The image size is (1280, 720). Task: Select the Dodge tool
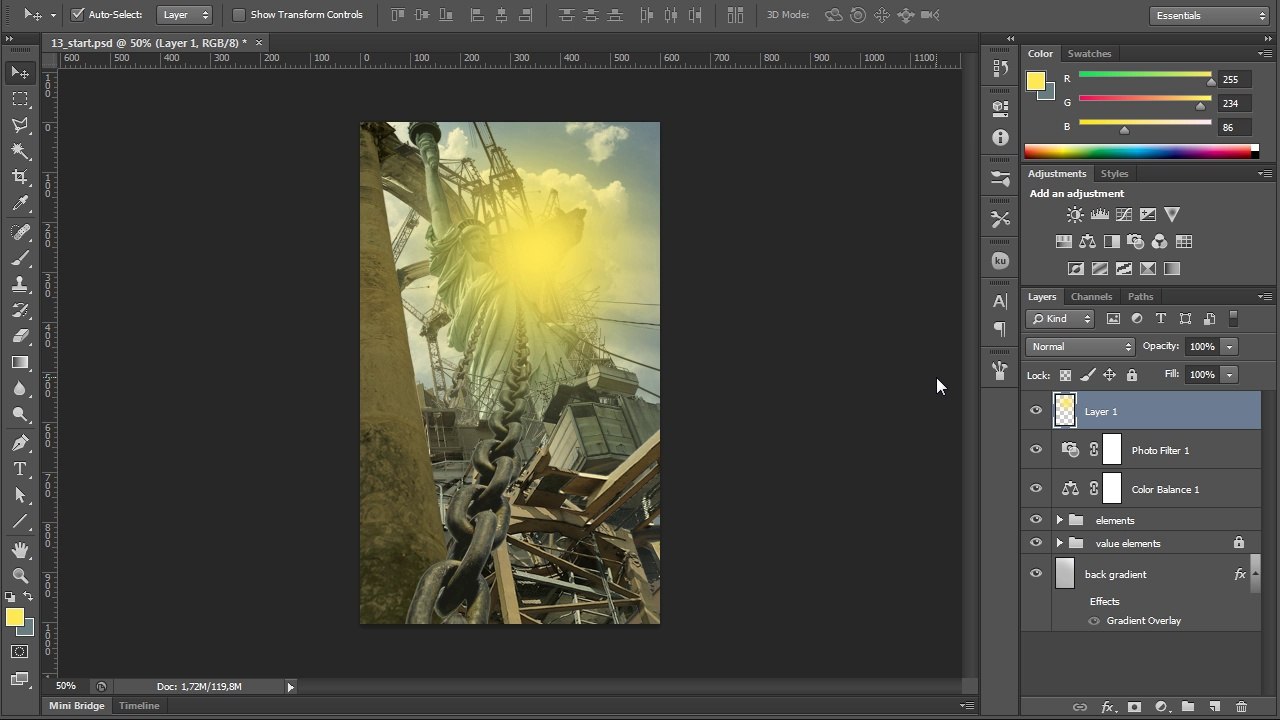[x=20, y=414]
